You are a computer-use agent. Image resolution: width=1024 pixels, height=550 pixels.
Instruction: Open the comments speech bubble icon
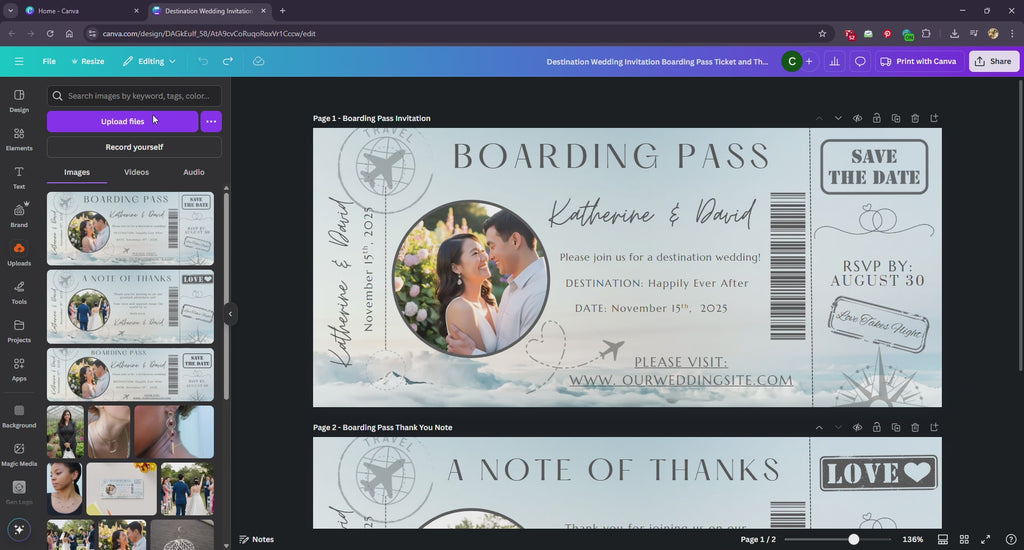(x=859, y=61)
